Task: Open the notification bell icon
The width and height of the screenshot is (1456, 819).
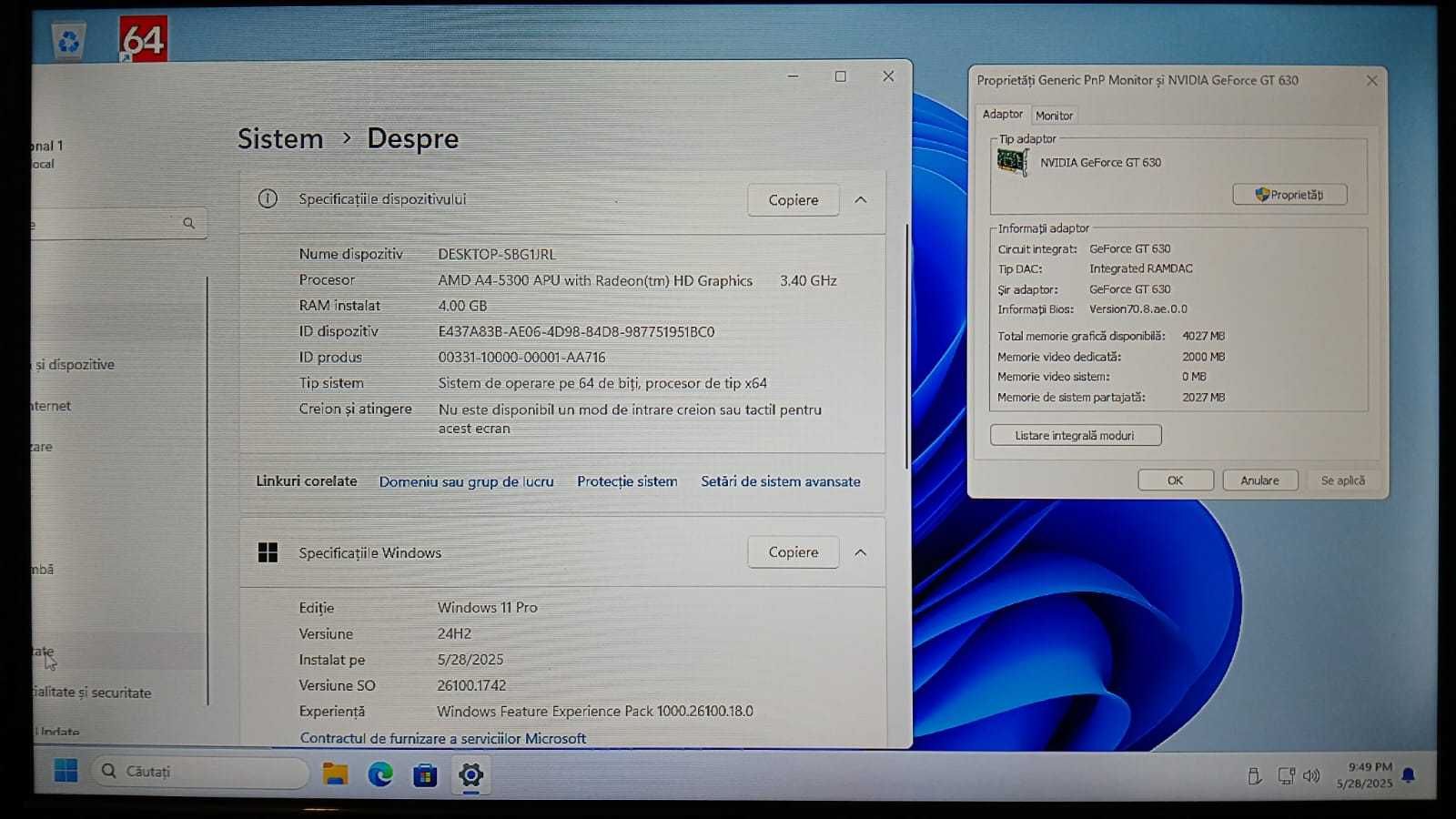Action: click(1409, 775)
